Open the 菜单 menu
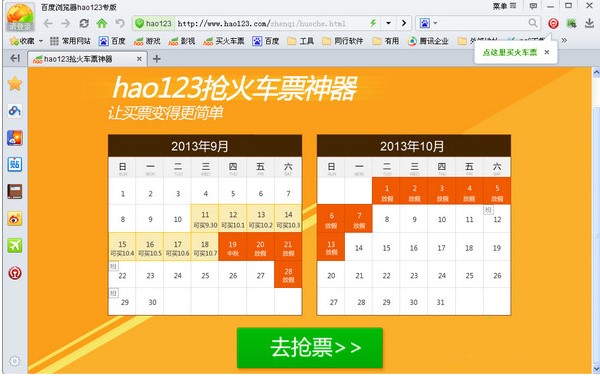The height and width of the screenshot is (376, 600). (x=504, y=6)
